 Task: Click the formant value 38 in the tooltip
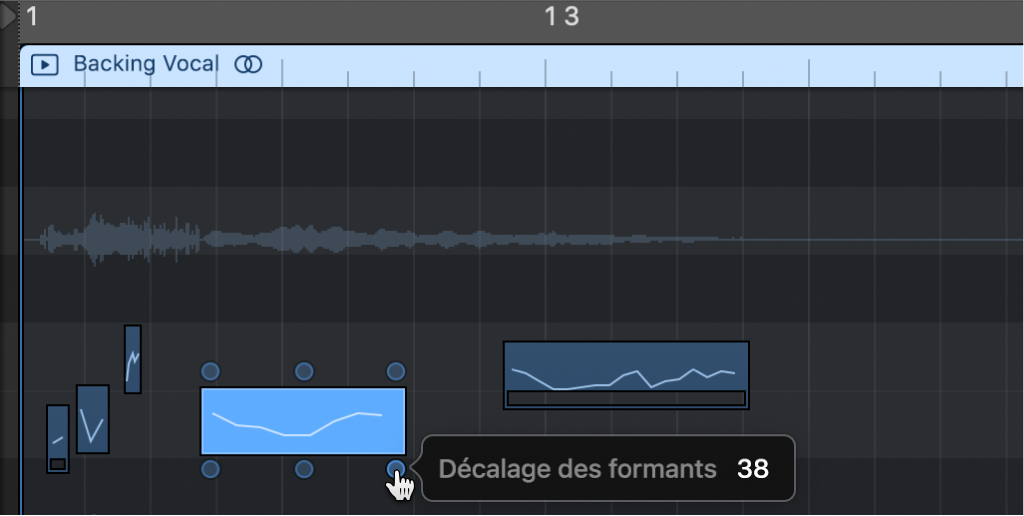[753, 468]
